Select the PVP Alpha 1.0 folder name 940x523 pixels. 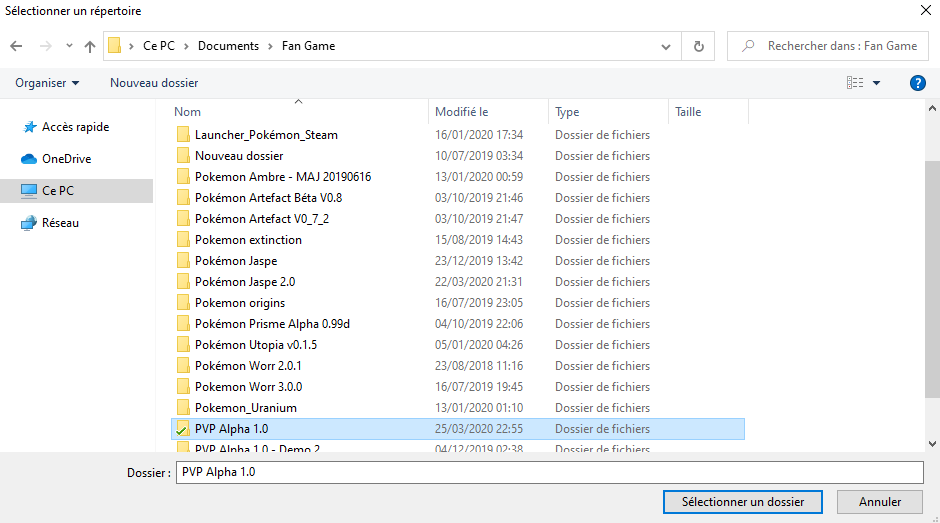[231, 429]
